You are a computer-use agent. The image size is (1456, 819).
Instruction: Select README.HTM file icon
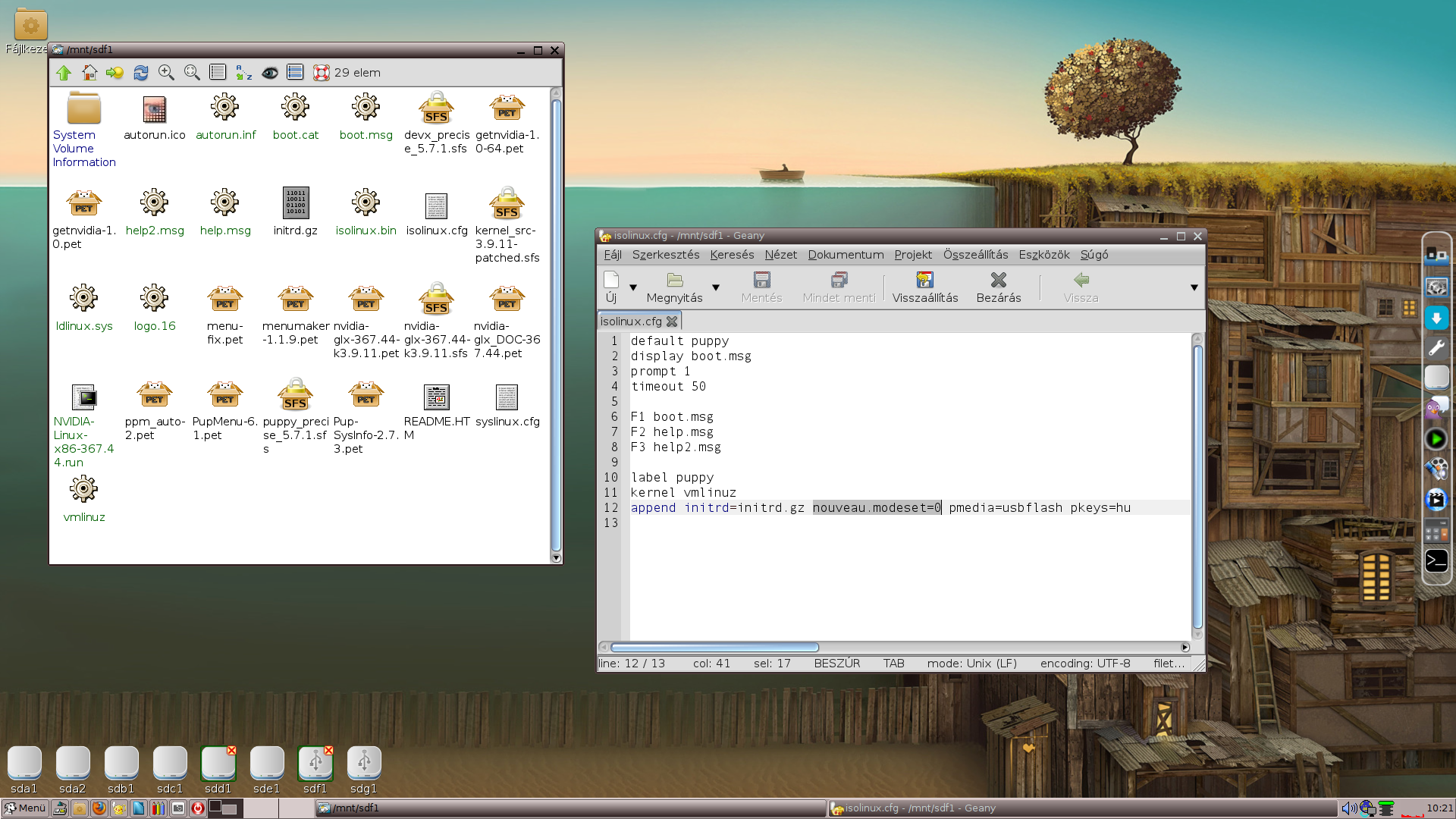coord(437,412)
